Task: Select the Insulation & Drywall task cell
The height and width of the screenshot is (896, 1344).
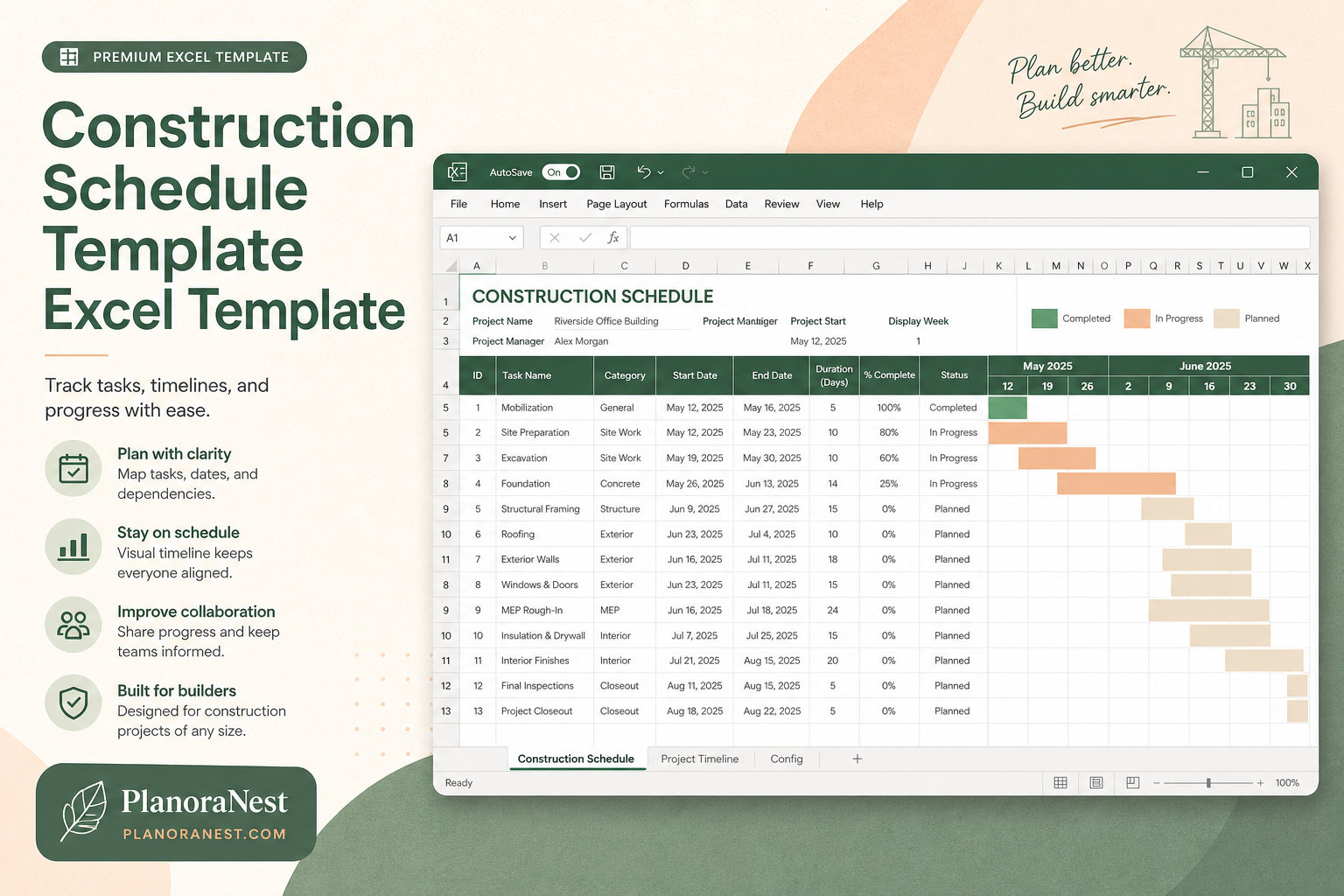Action: [x=544, y=635]
